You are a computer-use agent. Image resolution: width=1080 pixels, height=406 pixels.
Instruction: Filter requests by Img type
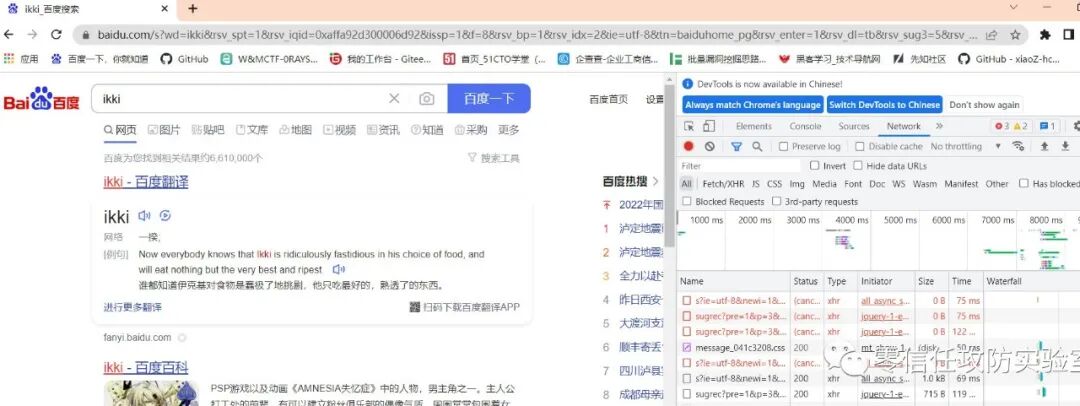(x=797, y=183)
